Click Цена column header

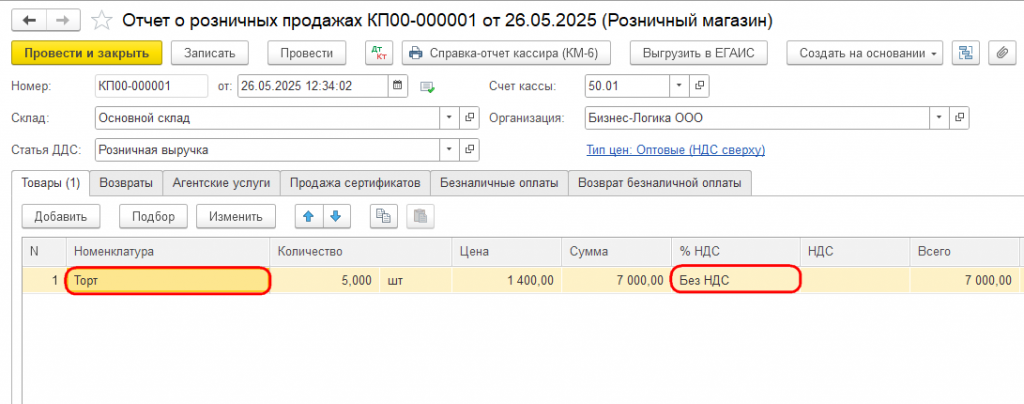tap(507, 251)
